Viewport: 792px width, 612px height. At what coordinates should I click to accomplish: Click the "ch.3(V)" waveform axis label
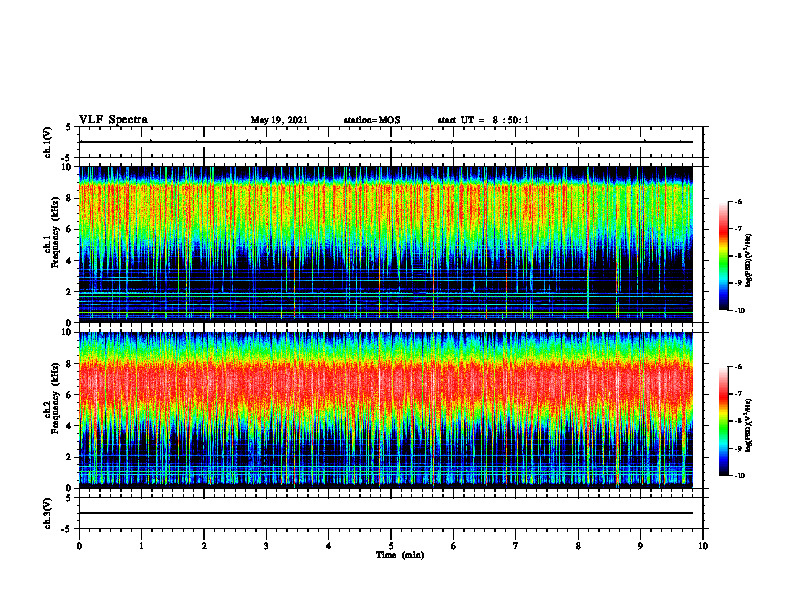[47, 514]
